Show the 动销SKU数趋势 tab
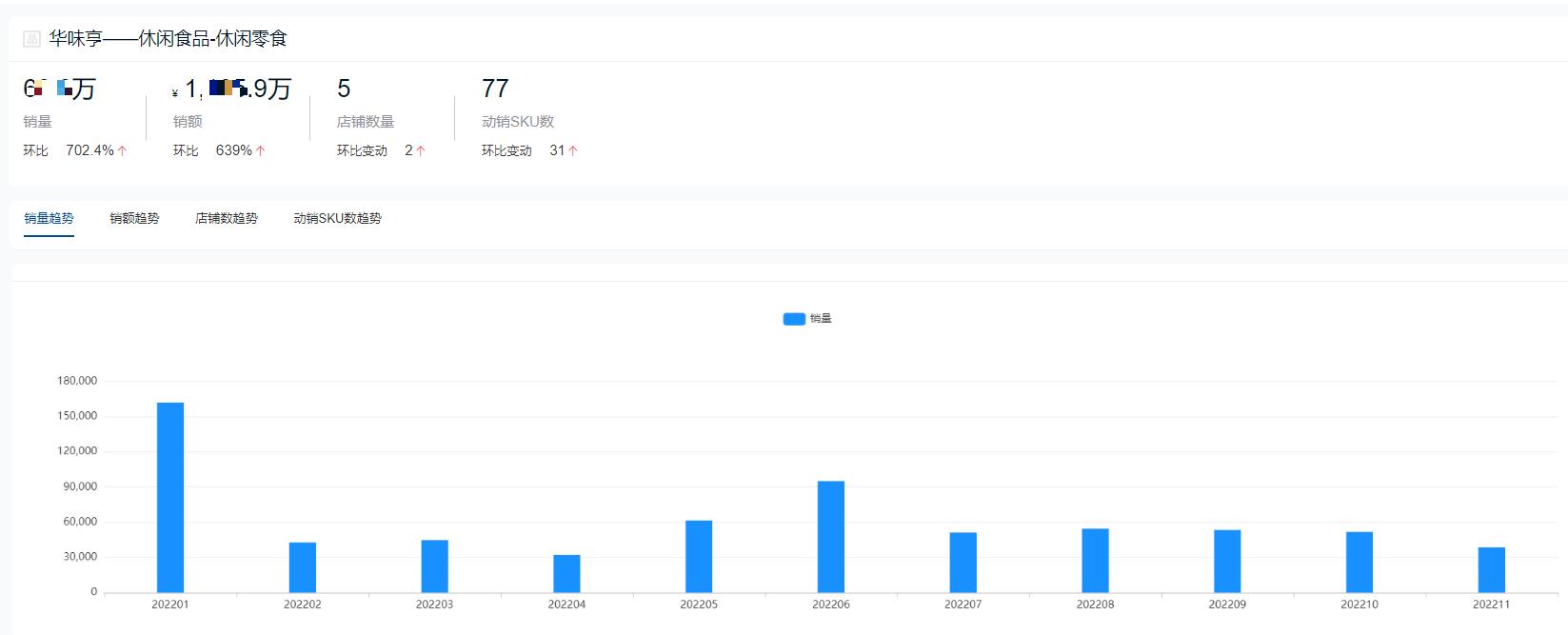The width and height of the screenshot is (1568, 635). point(337,218)
